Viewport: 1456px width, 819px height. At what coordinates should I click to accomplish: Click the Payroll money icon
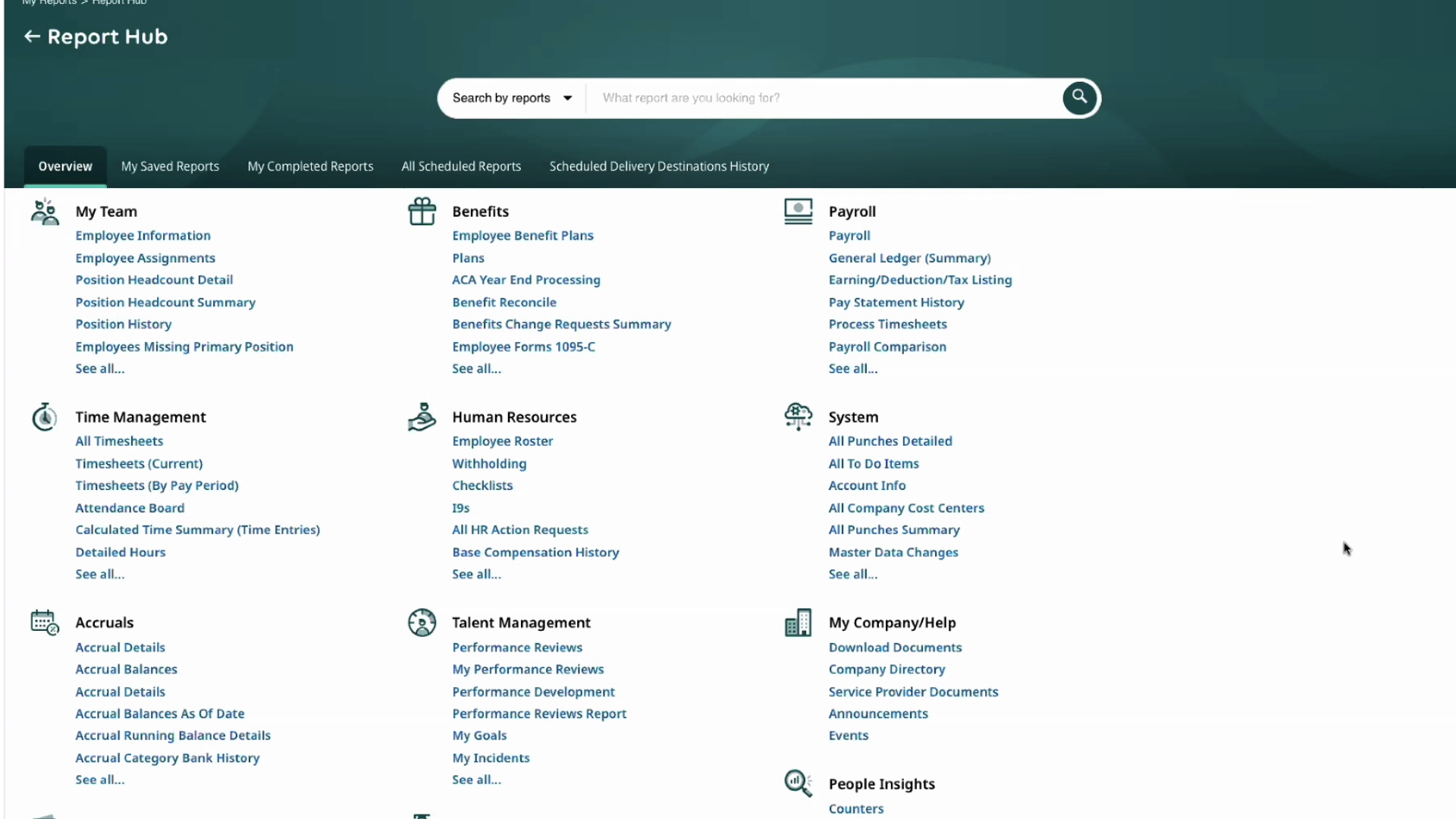pyautogui.click(x=798, y=212)
